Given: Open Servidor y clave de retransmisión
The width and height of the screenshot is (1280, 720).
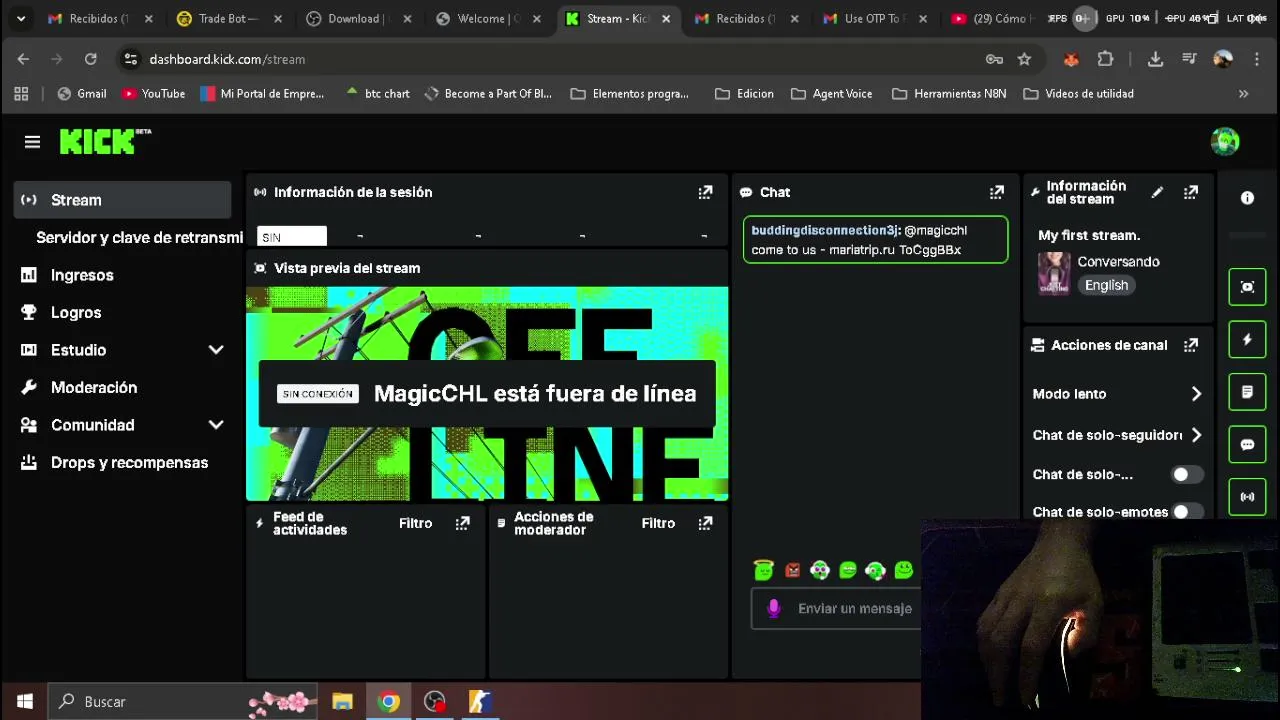Looking at the screenshot, I should 139,237.
